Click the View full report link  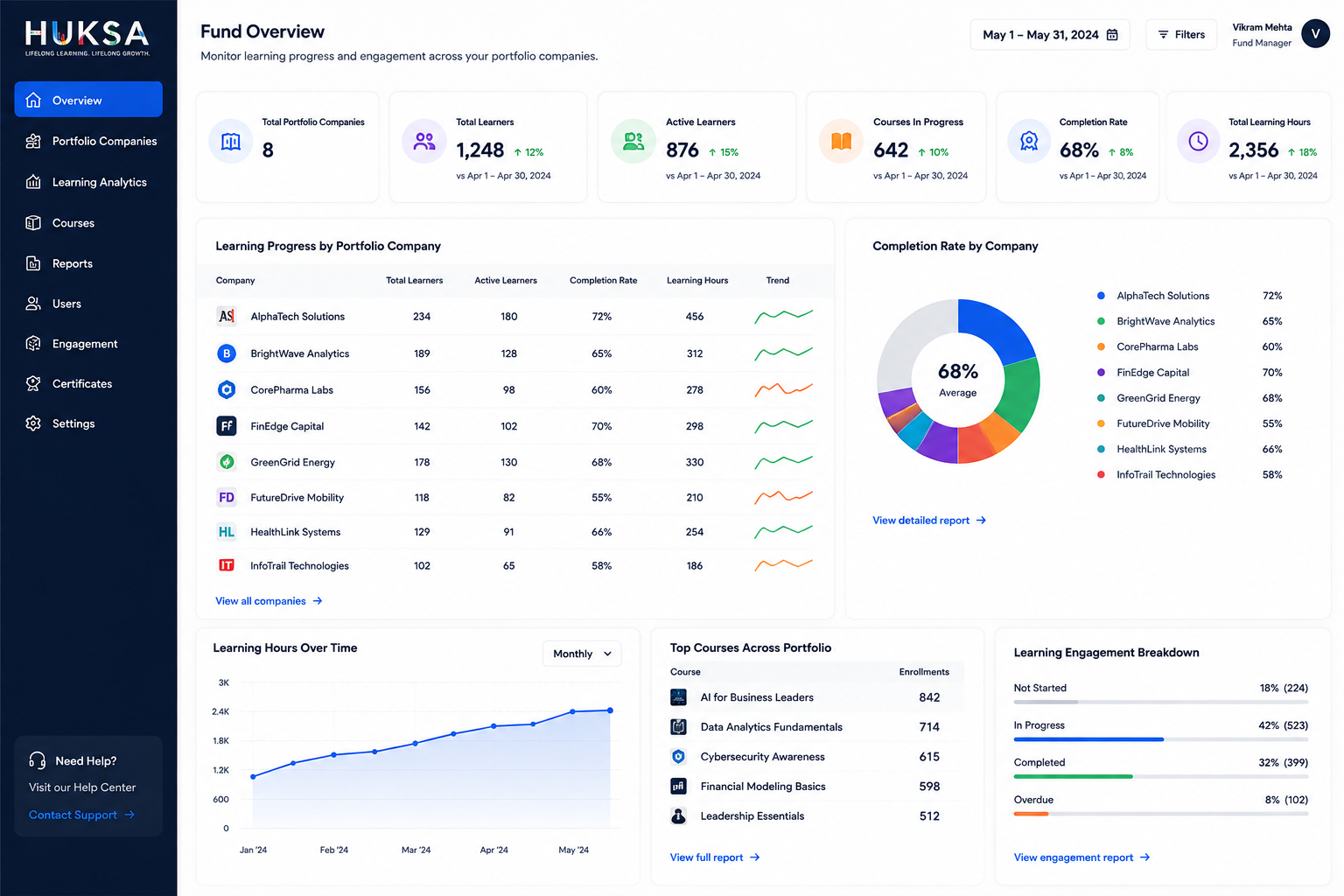click(715, 857)
